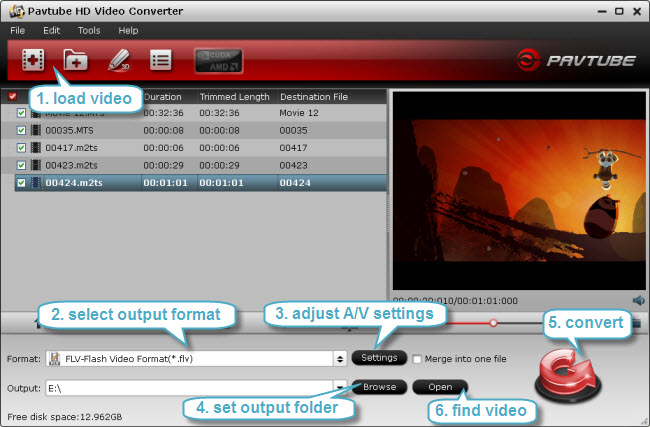The image size is (650, 427).
Task: Open the Format dropdown arrows
Action: [x=340, y=359]
